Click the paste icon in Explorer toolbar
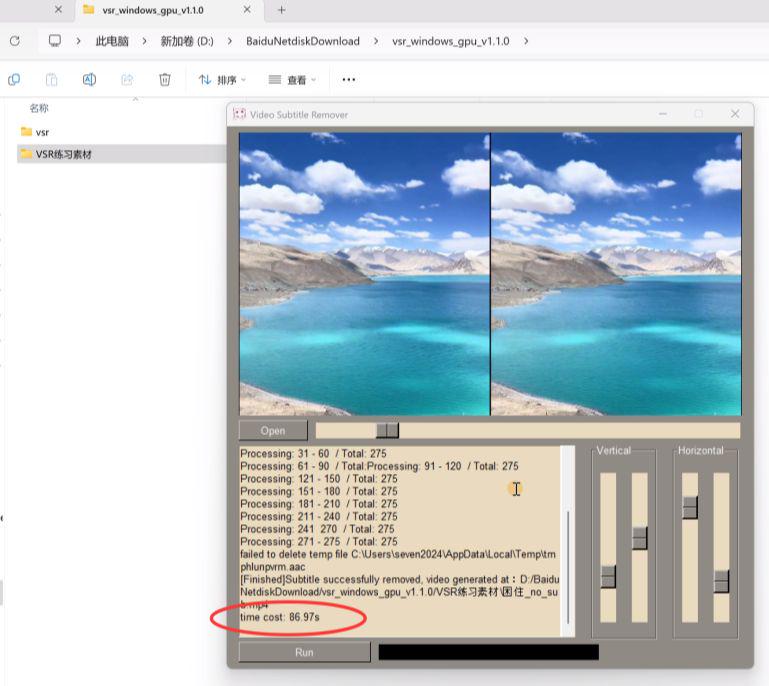Image resolution: width=769 pixels, height=686 pixels. coord(51,79)
